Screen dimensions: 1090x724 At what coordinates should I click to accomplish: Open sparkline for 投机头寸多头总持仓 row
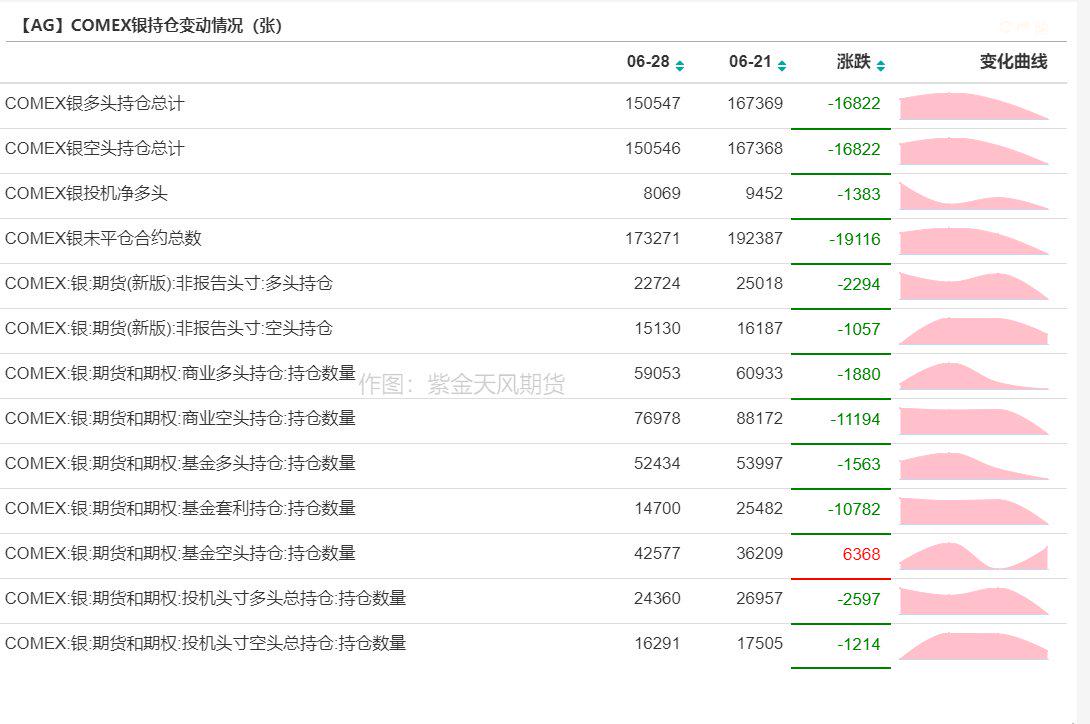(973, 601)
